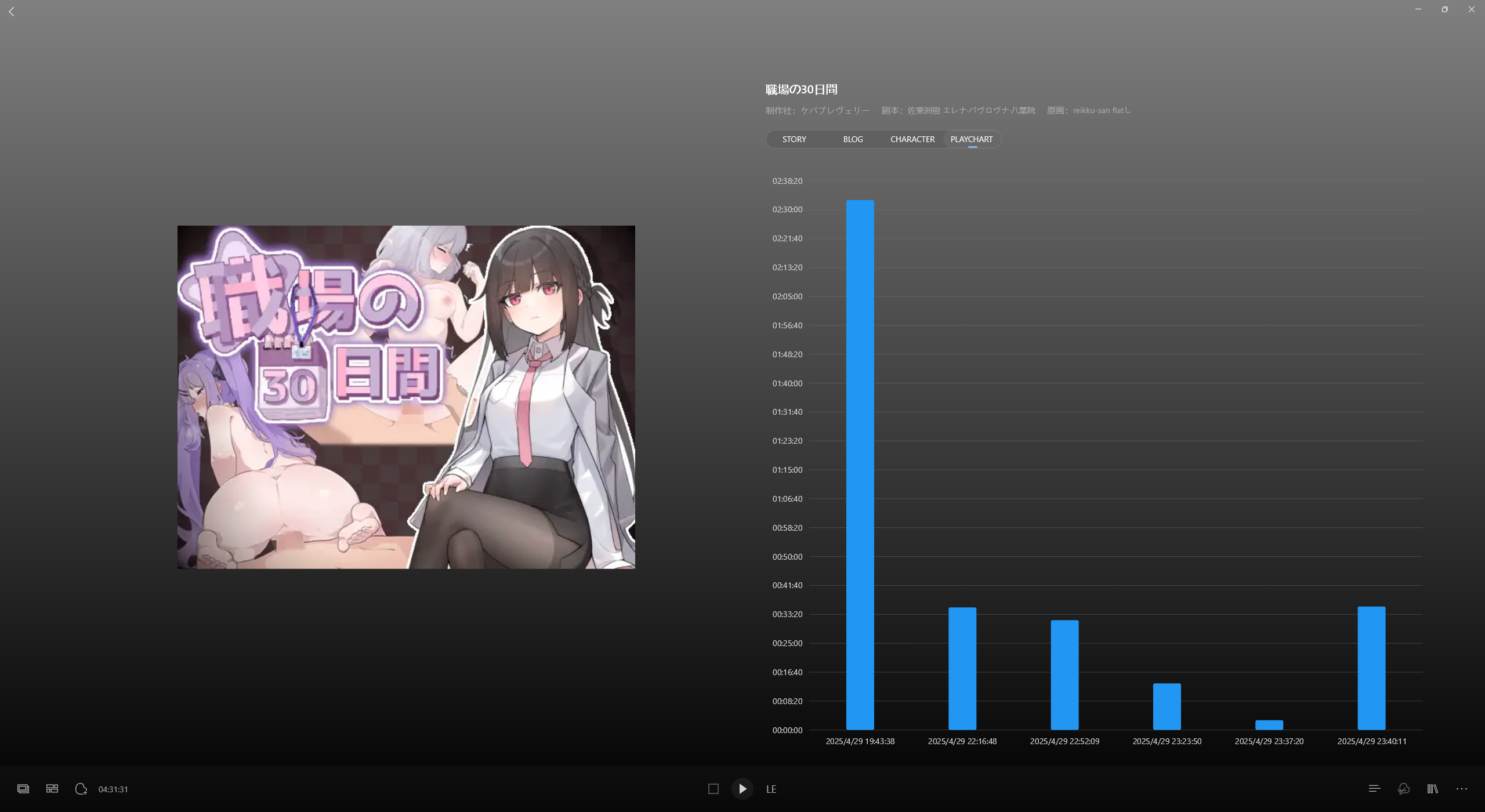Minimize the application window
Image resolution: width=1485 pixels, height=812 pixels.
click(1418, 9)
